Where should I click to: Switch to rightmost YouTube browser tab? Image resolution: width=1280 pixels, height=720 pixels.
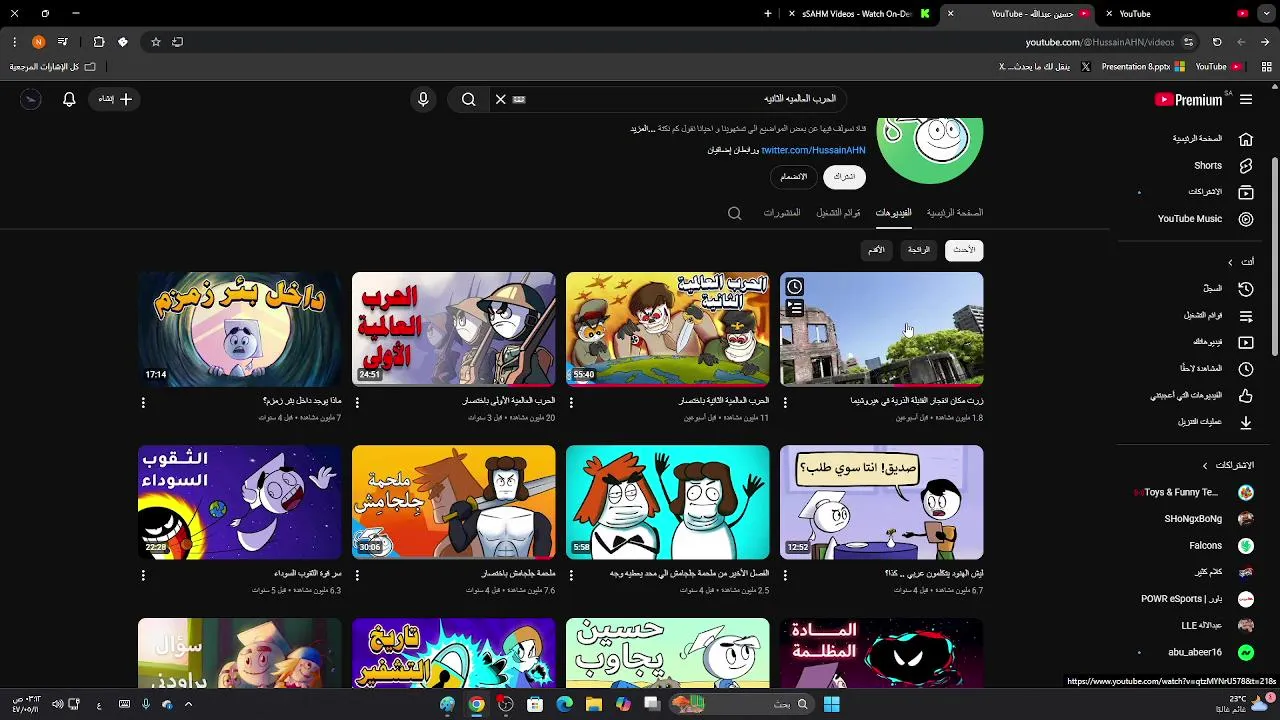[1177, 14]
